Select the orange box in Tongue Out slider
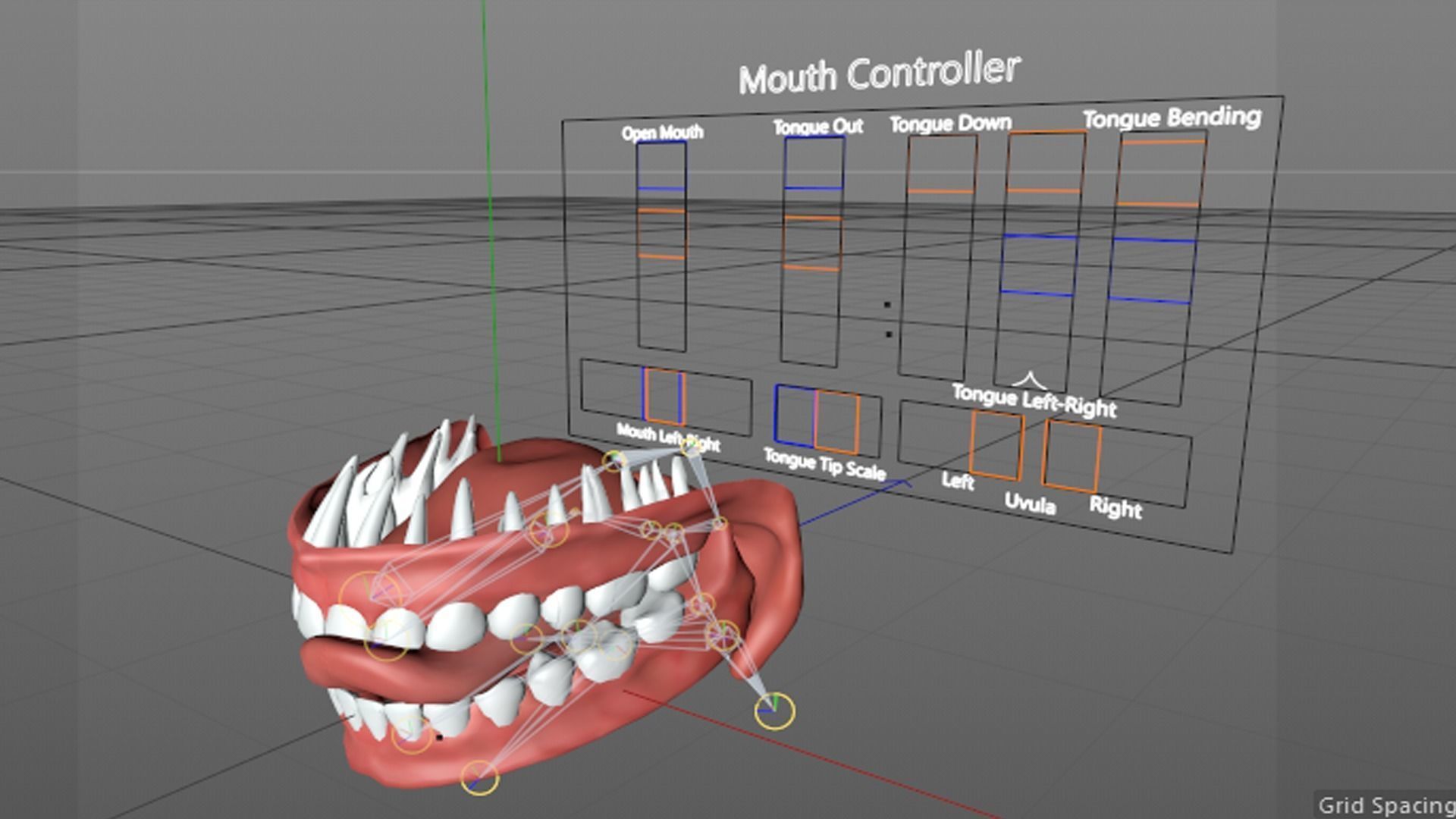This screenshot has height=819, width=1456. (812, 243)
